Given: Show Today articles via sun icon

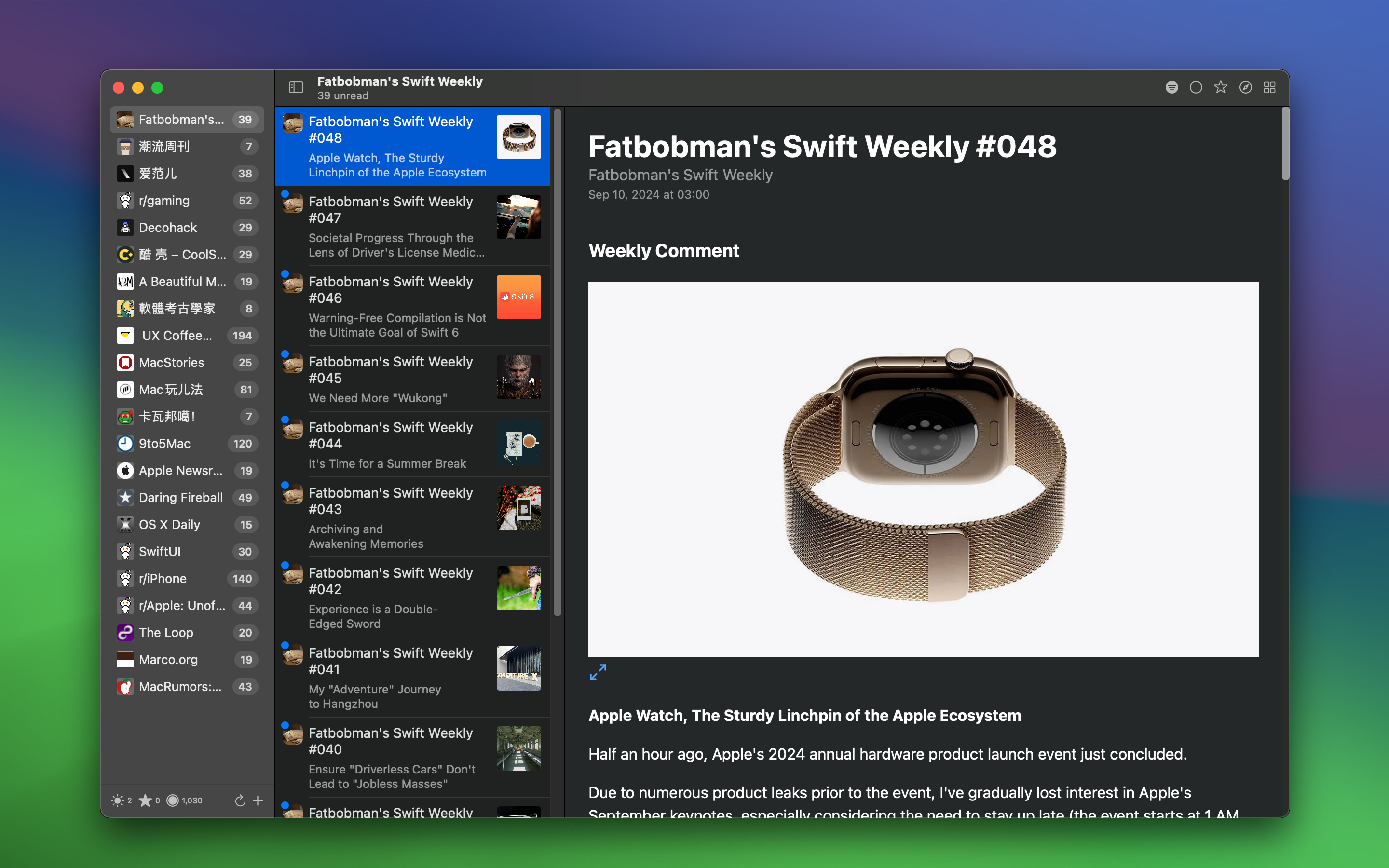Looking at the screenshot, I should pos(118,800).
